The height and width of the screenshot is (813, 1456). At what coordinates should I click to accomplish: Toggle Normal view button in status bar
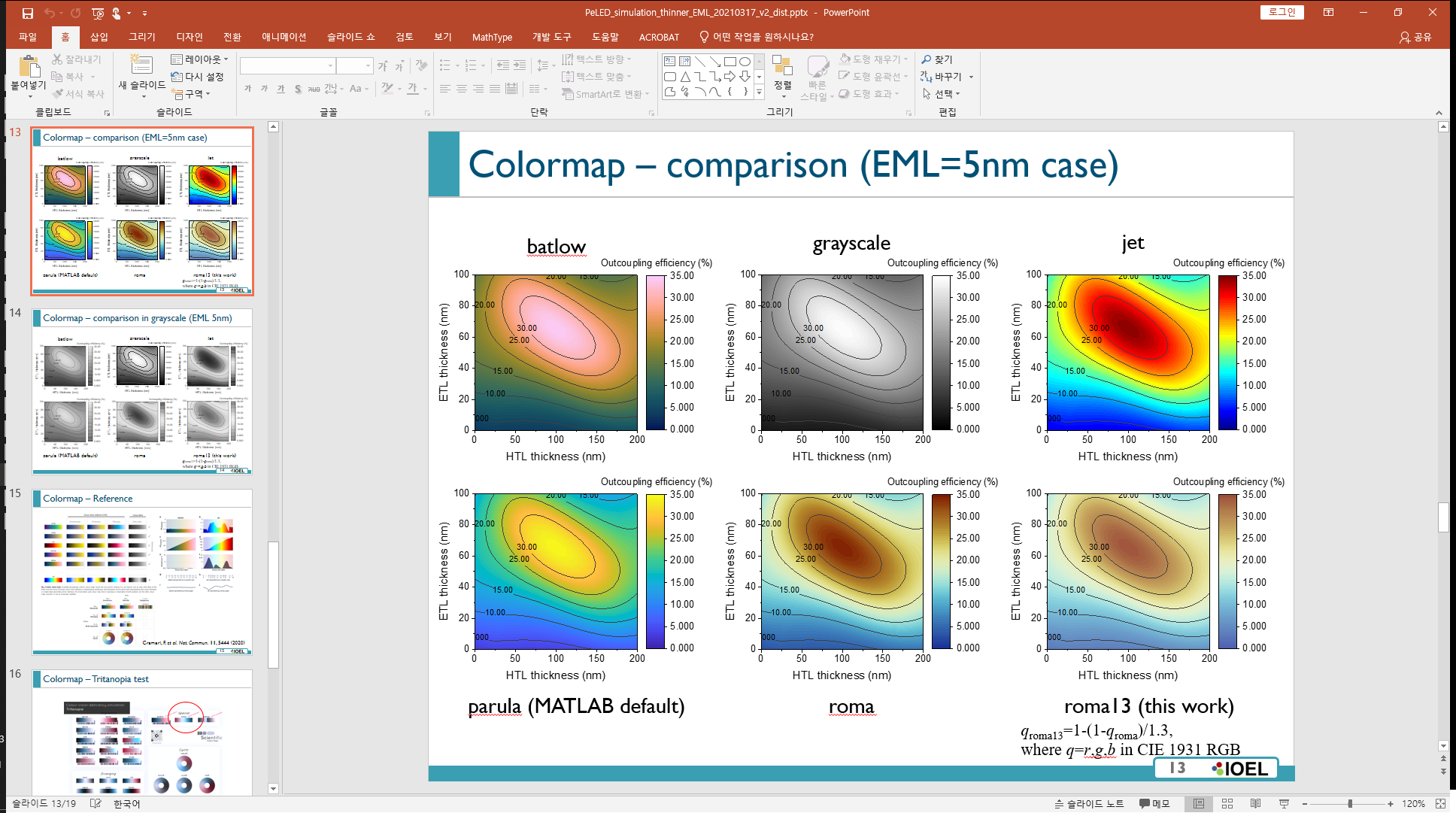coord(1199,803)
